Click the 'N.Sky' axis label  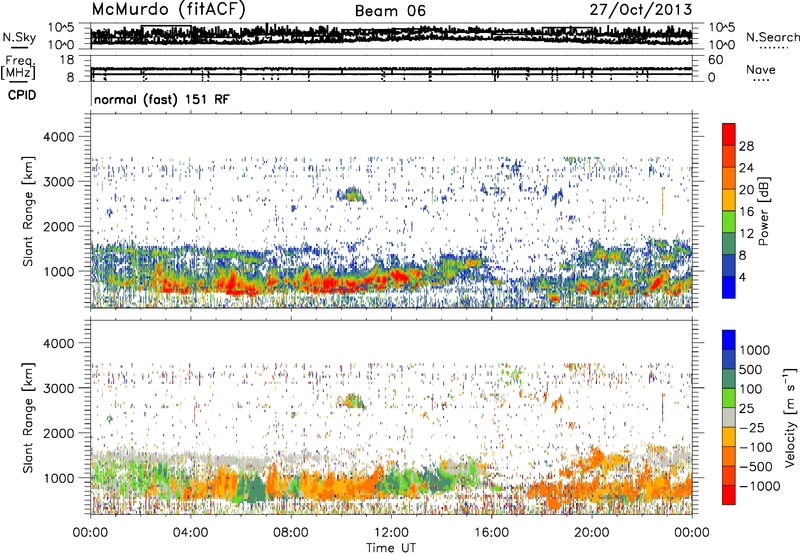tap(19, 37)
